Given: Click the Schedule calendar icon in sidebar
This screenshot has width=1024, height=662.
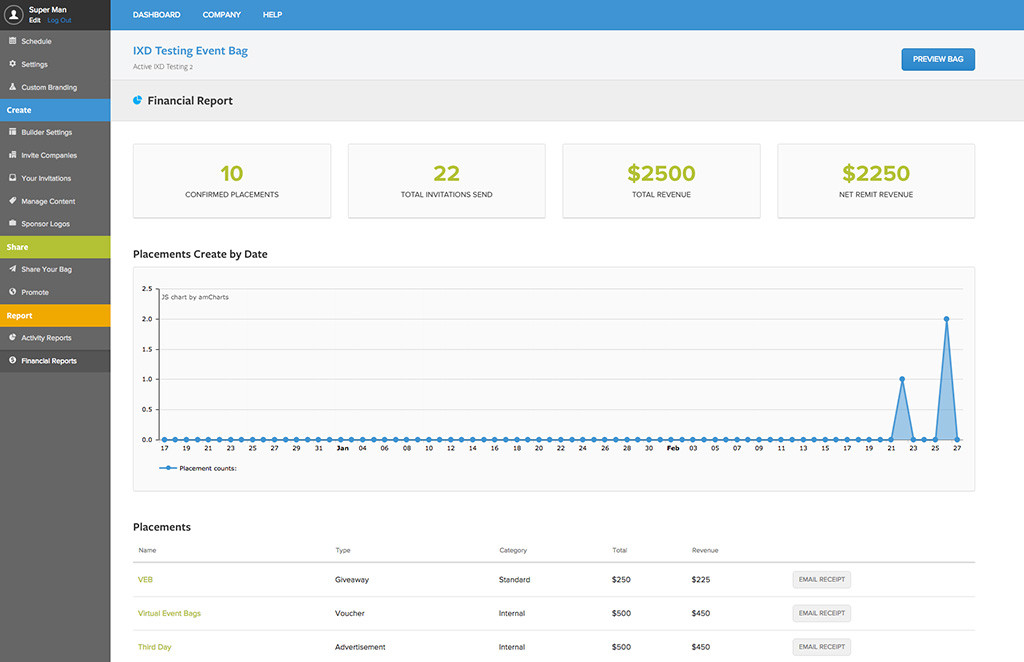Looking at the screenshot, I should coord(12,40).
